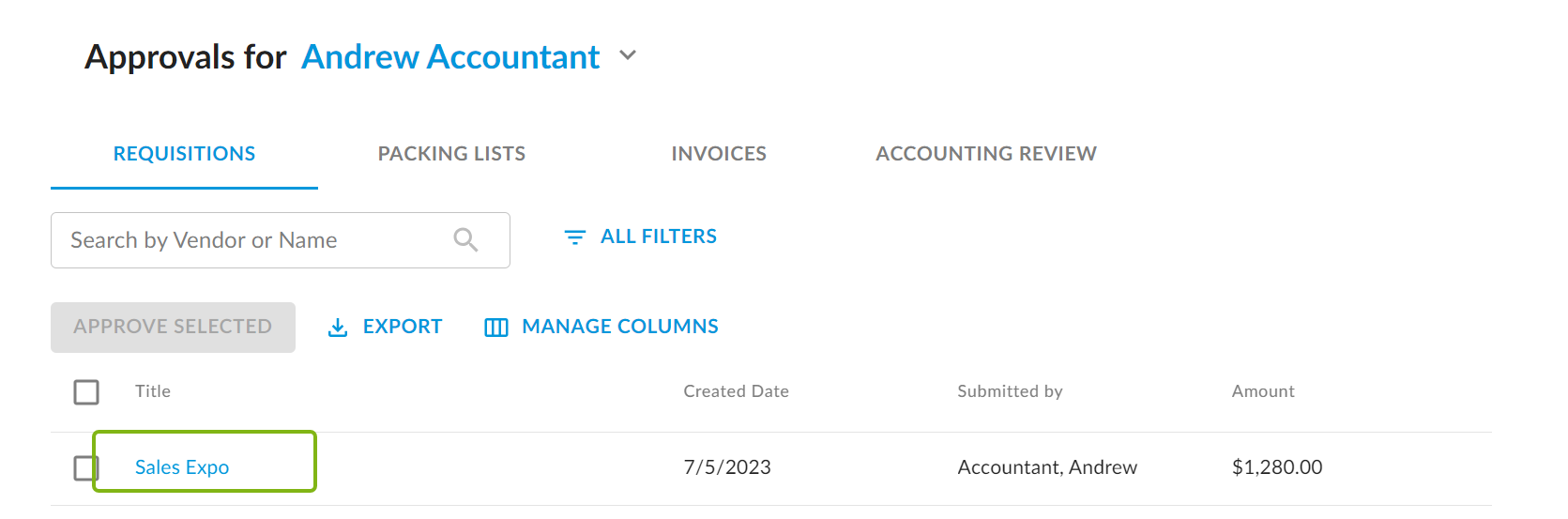Click the magnifying glass search icon

click(465, 240)
